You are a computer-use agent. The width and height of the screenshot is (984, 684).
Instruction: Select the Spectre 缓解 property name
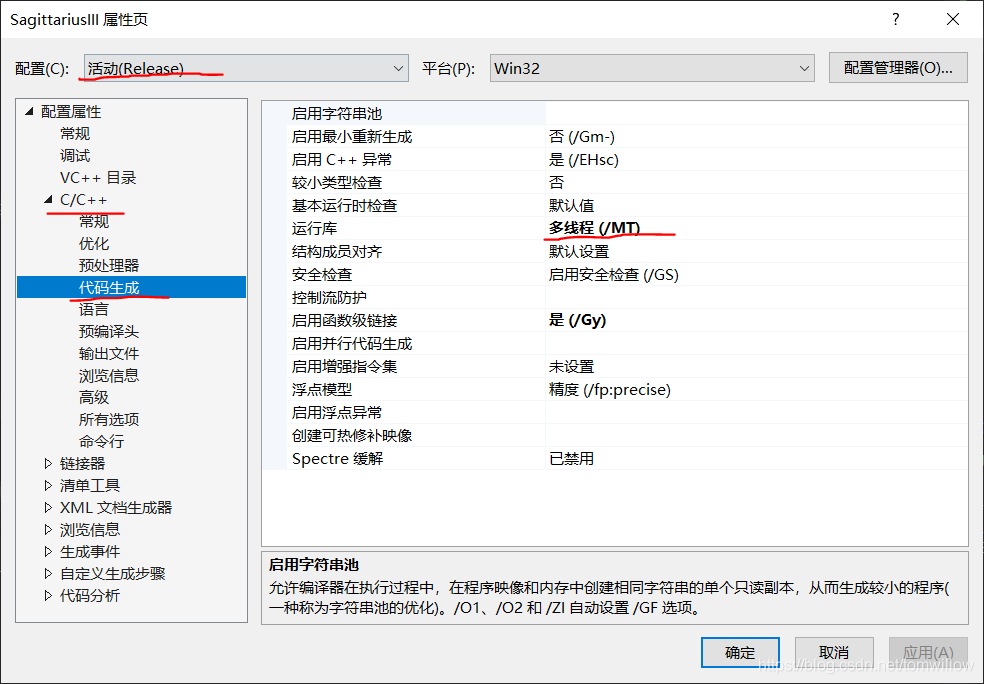338,459
